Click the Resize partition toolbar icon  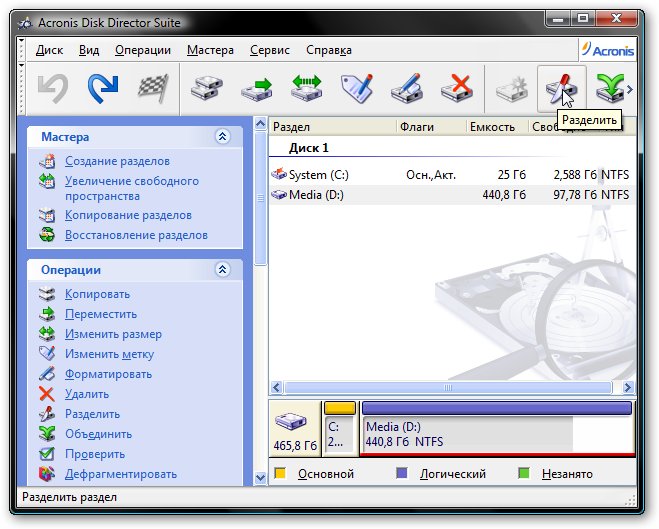tap(306, 89)
